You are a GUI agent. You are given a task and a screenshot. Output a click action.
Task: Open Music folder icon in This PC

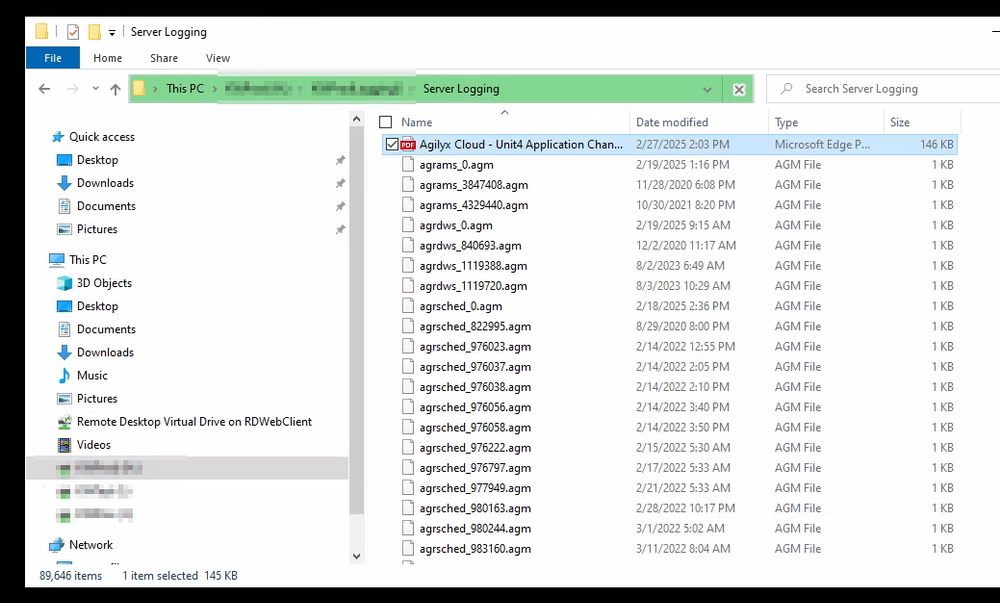[x=65, y=375]
